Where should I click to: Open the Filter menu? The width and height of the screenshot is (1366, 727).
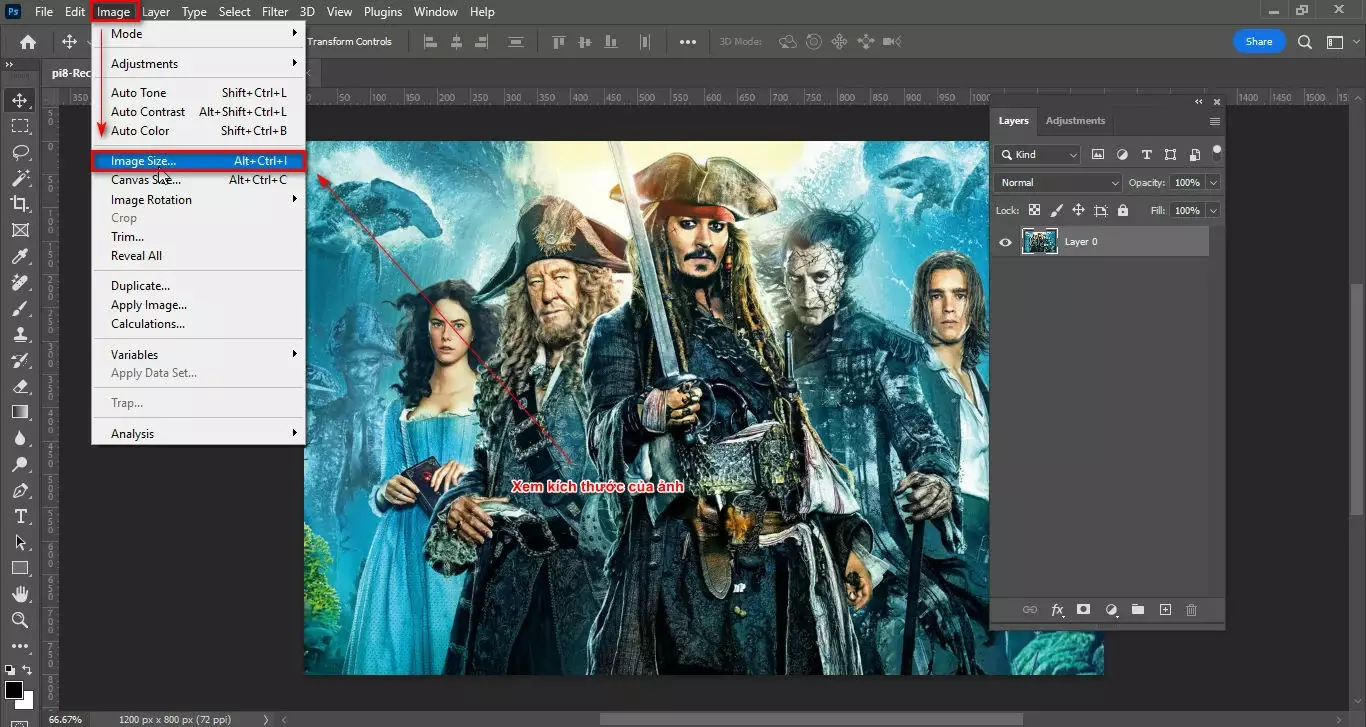(275, 11)
